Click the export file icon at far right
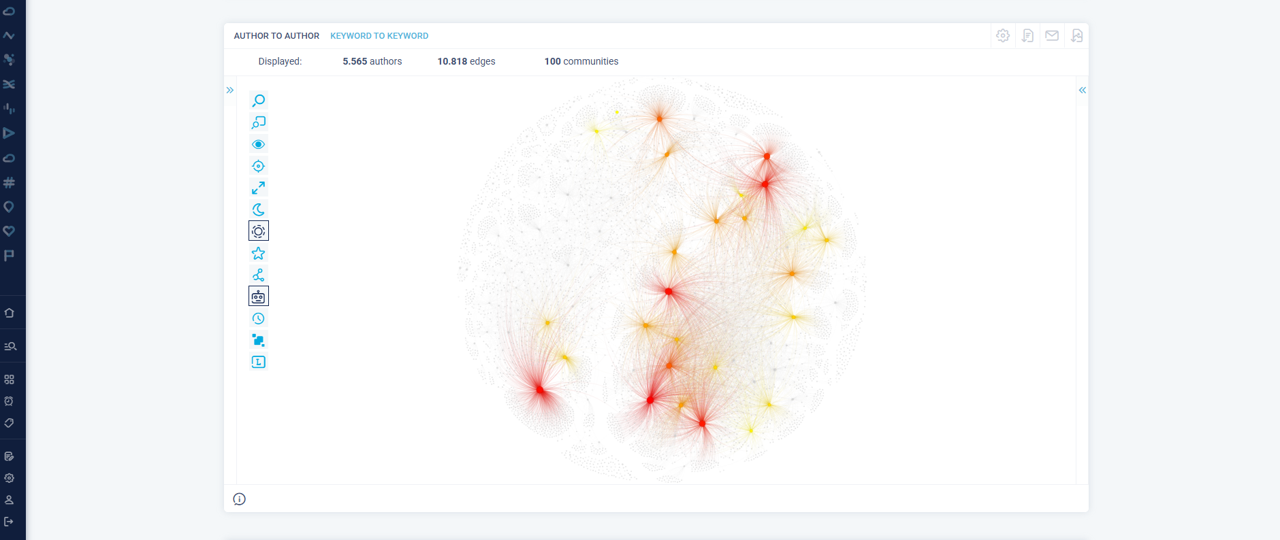Viewport: 1280px width, 540px height. pos(1077,36)
